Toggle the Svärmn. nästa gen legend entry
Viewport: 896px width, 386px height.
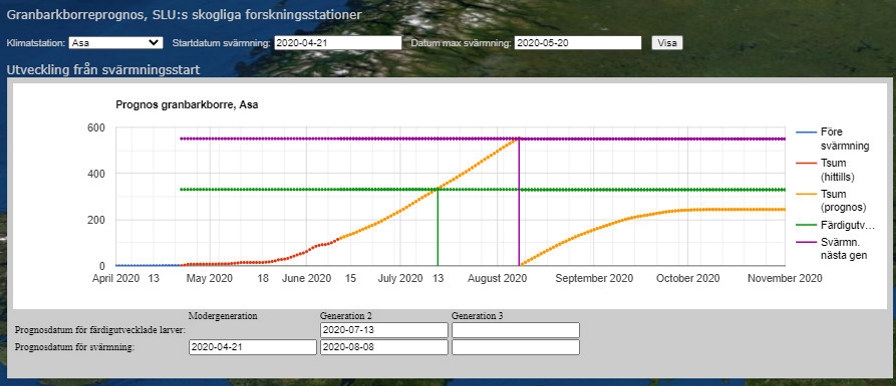click(x=831, y=249)
